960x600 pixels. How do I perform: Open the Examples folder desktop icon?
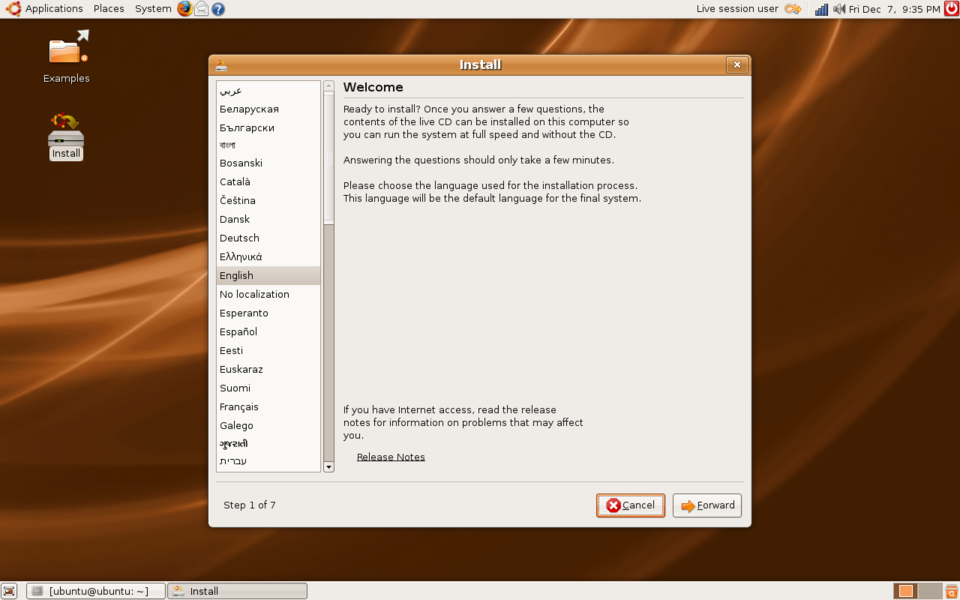coord(66,56)
